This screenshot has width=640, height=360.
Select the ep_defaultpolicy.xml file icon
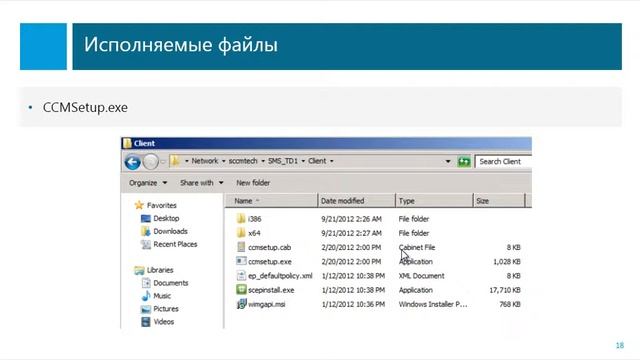click(x=241, y=276)
